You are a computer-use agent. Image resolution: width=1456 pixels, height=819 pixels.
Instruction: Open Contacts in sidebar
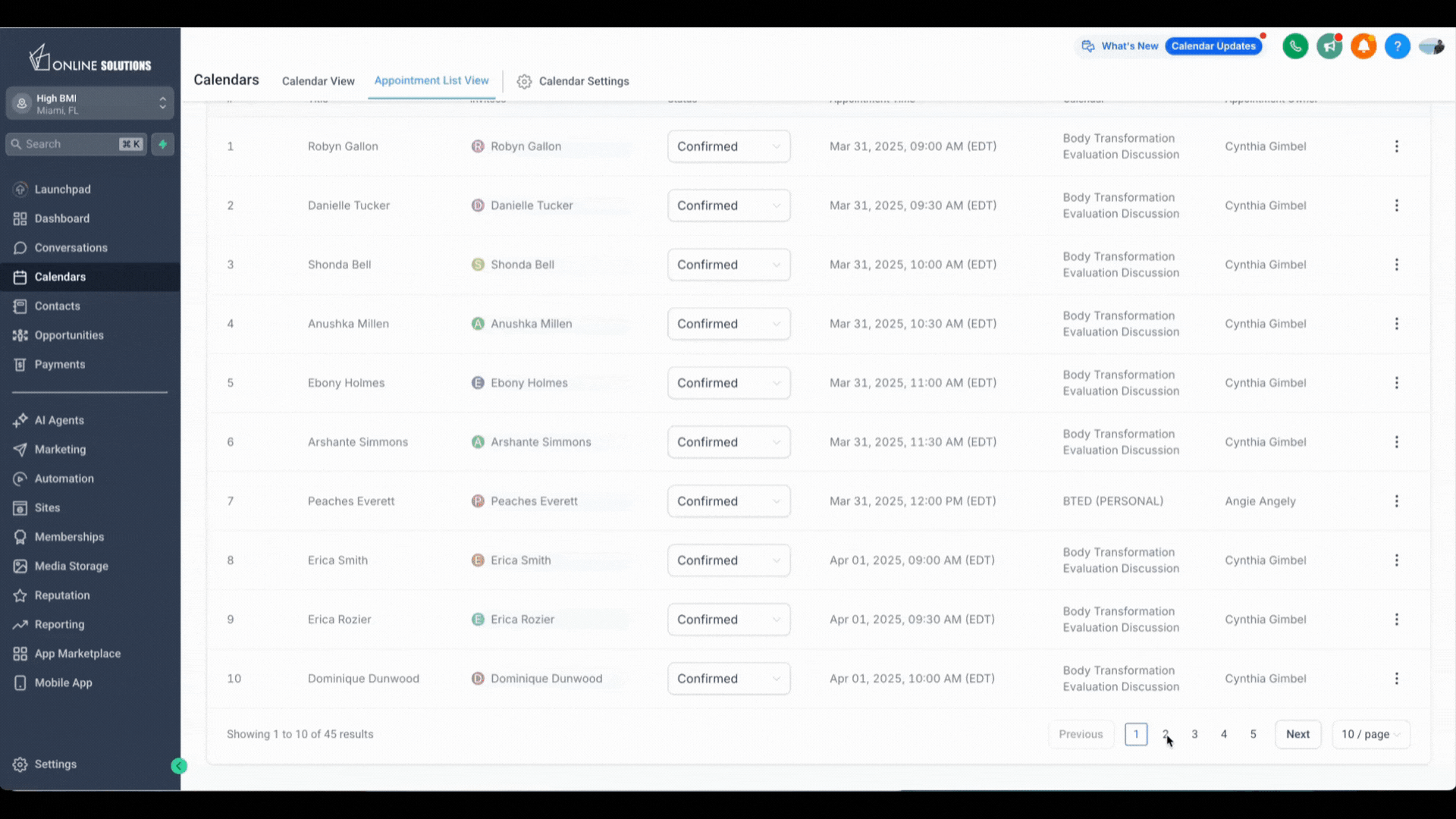pyautogui.click(x=89, y=306)
